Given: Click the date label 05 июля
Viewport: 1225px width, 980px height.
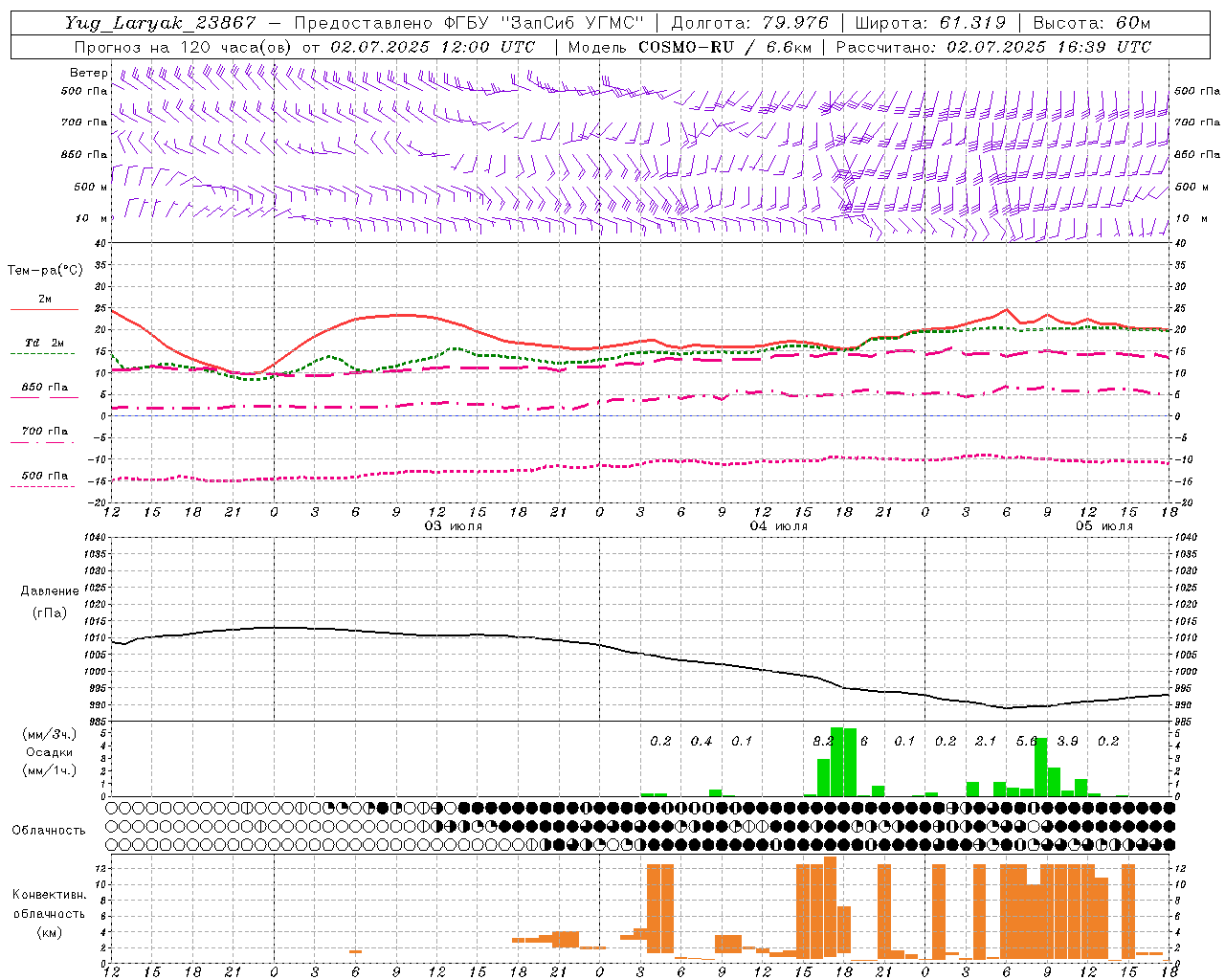Looking at the screenshot, I should point(1103,526).
